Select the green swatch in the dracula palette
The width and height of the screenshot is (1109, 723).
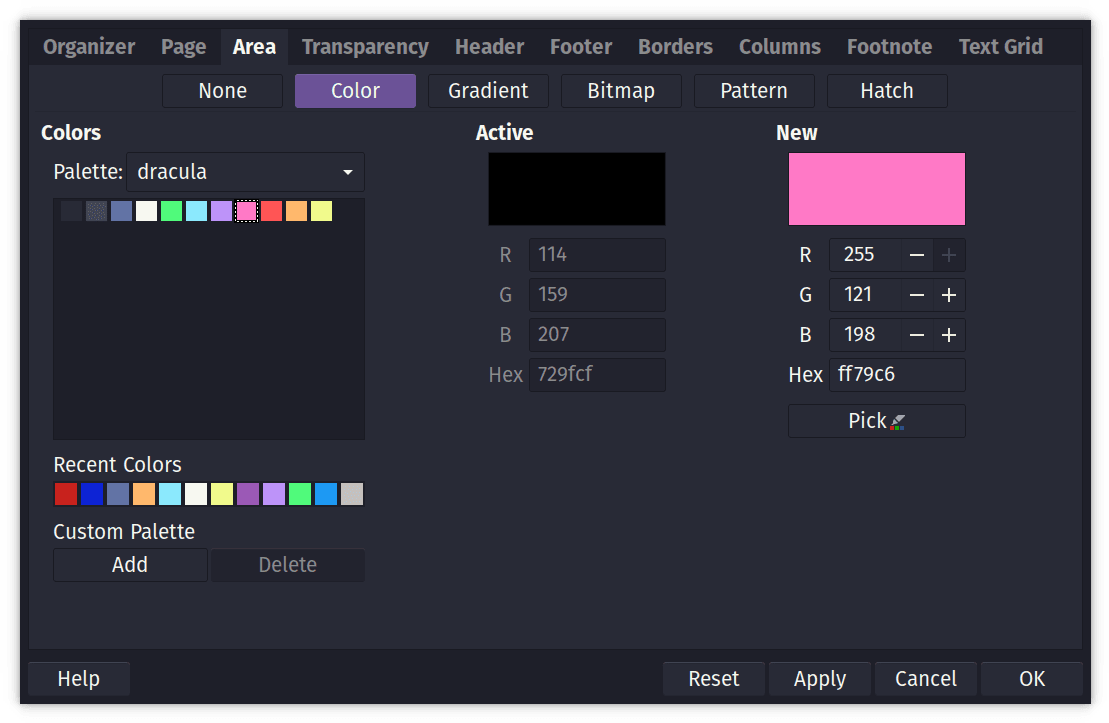(x=171, y=211)
